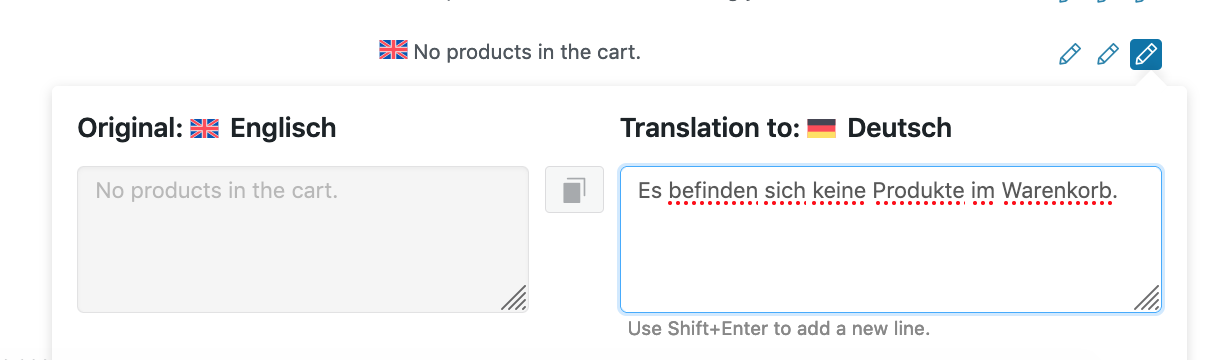Click the Deutsch language label
This screenshot has height=360, width=1212.
coord(899,128)
